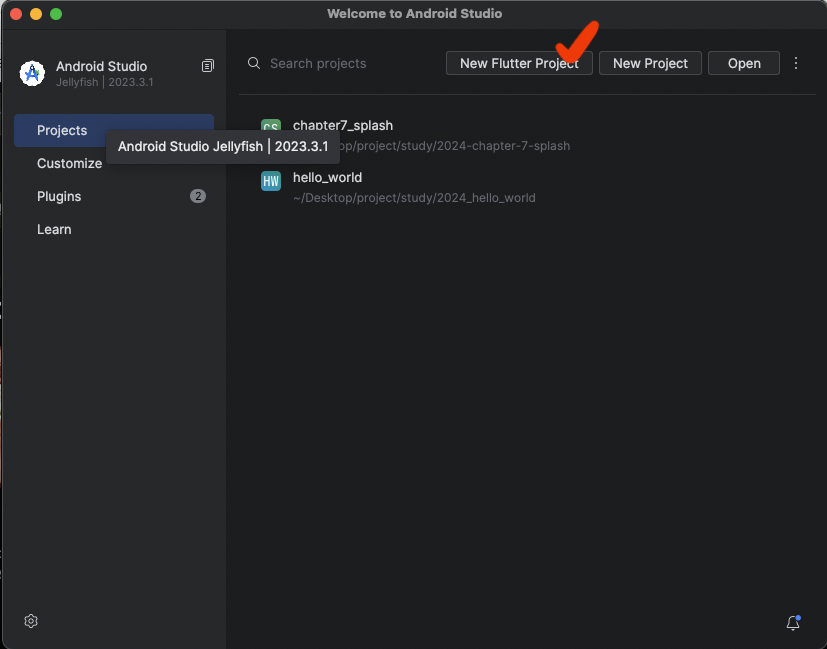Close the window with red button
Viewport: 827px width, 649px height.
point(16,14)
